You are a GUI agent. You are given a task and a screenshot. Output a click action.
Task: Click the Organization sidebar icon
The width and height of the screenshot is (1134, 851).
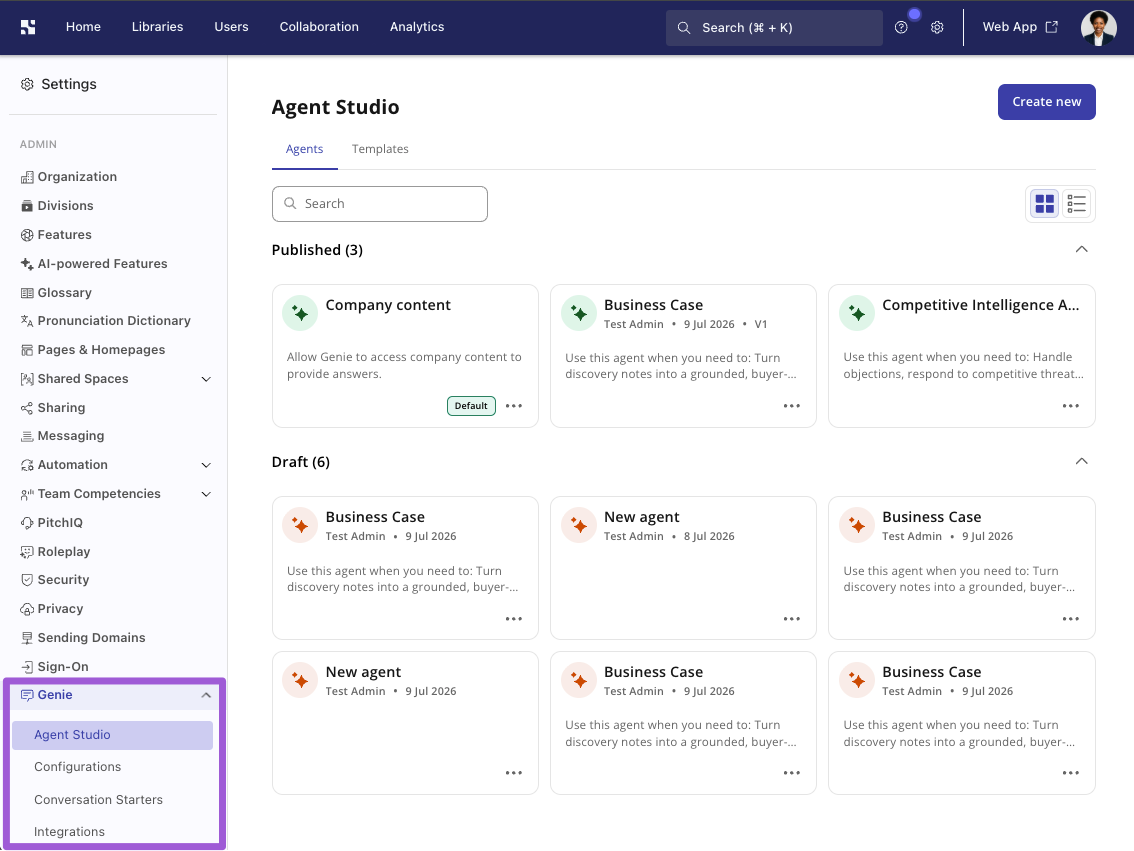coord(27,177)
